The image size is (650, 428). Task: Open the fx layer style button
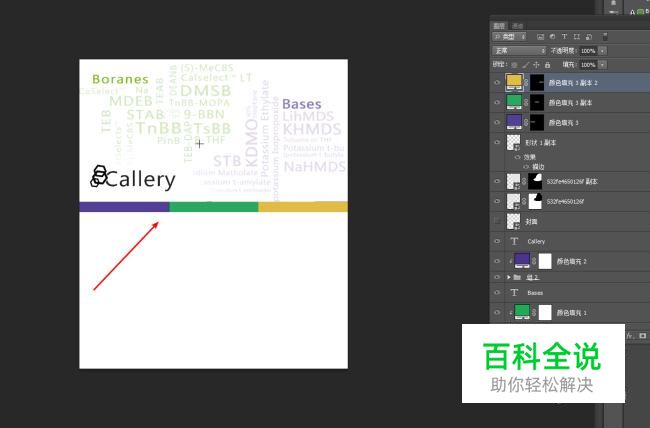(x=630, y=336)
